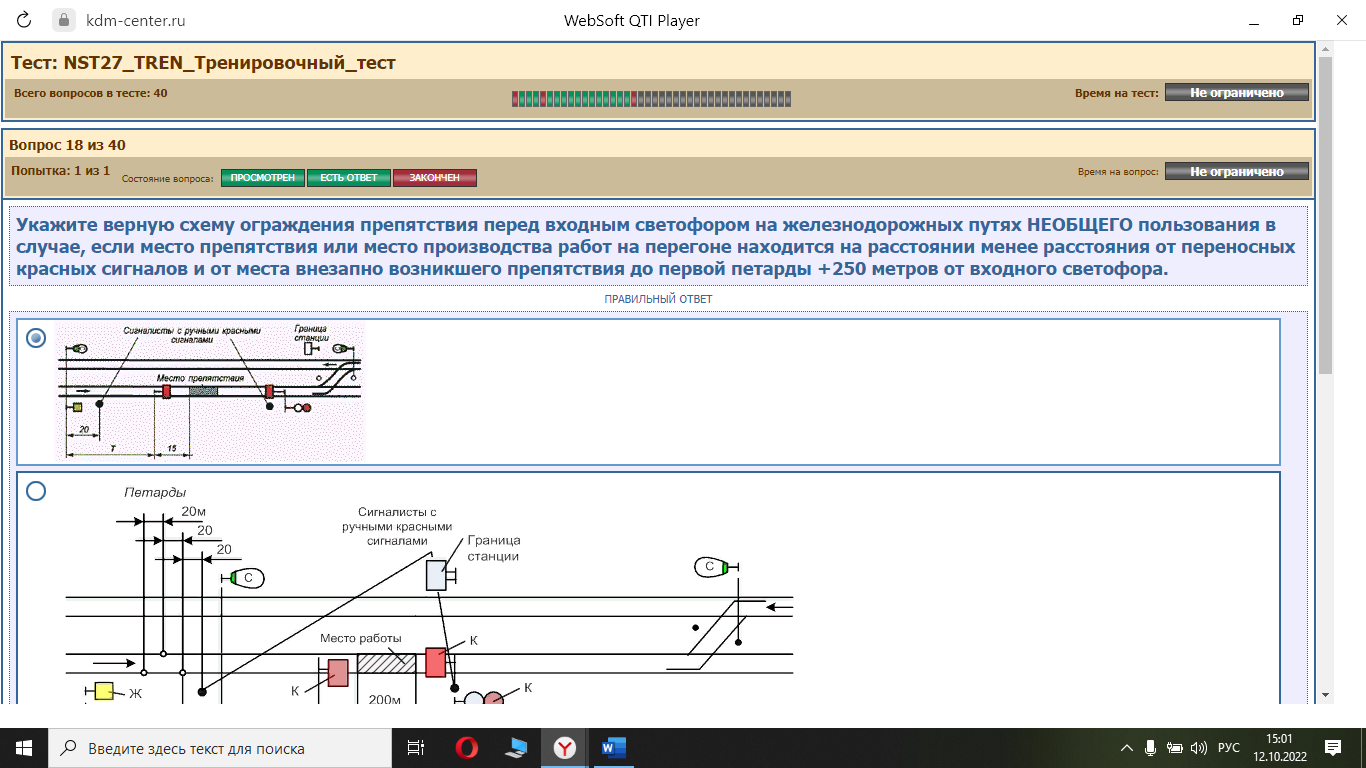Open the computer network app in taskbar
Screen dimensions: 1366x768
[x=516, y=747]
